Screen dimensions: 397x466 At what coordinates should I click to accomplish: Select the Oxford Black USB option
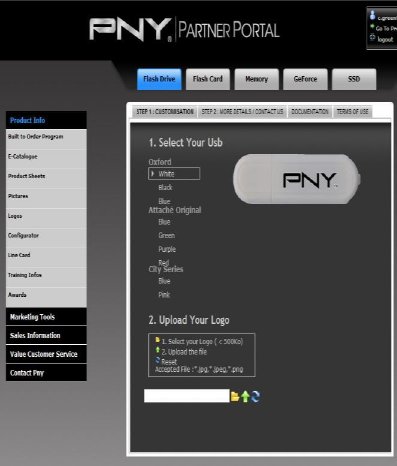point(165,187)
